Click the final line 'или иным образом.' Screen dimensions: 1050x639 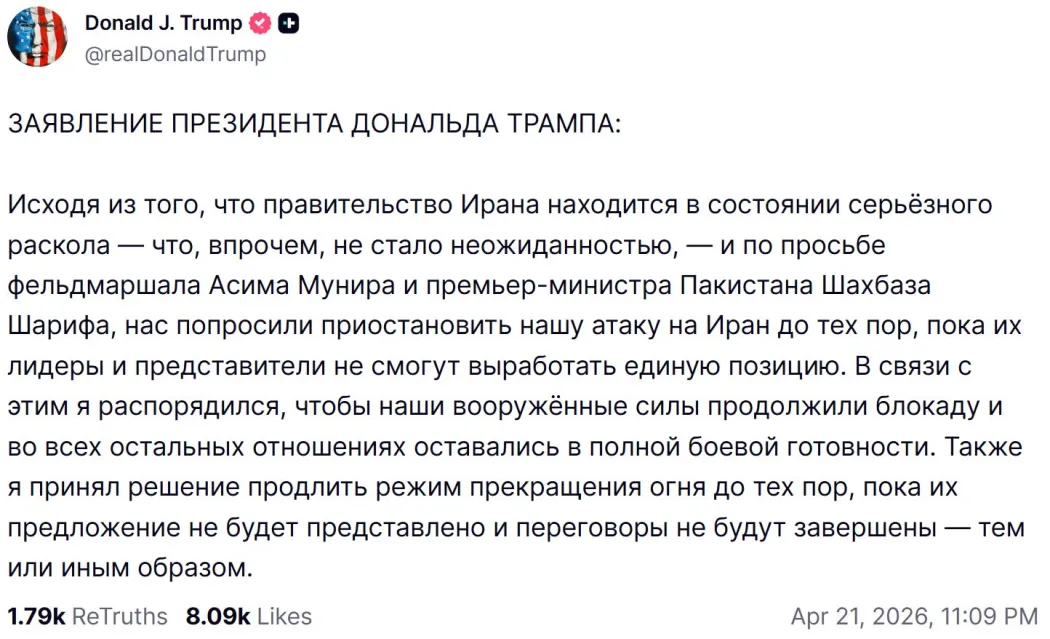point(130,569)
